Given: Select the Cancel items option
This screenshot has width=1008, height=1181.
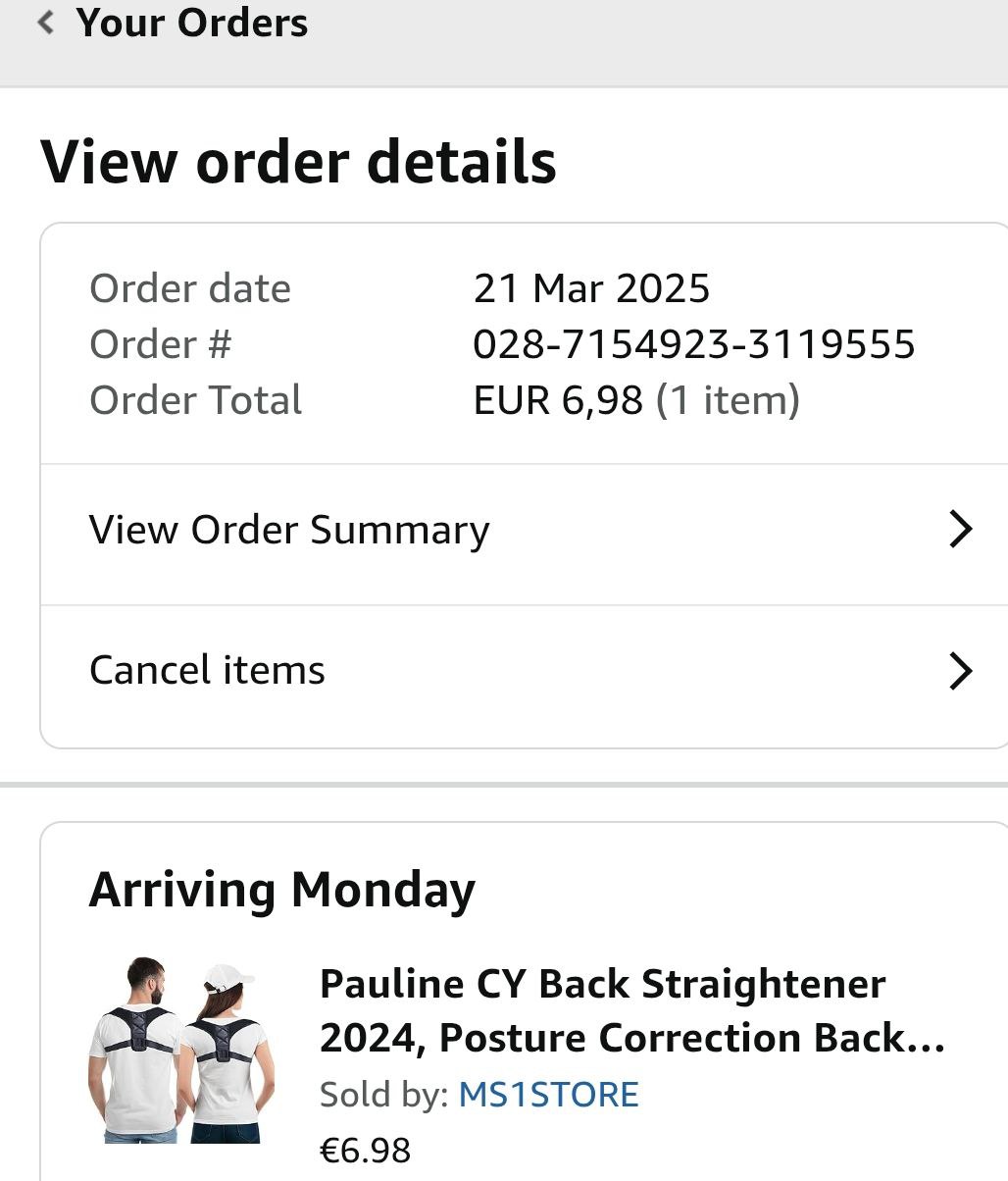Looking at the screenshot, I should [207, 671].
